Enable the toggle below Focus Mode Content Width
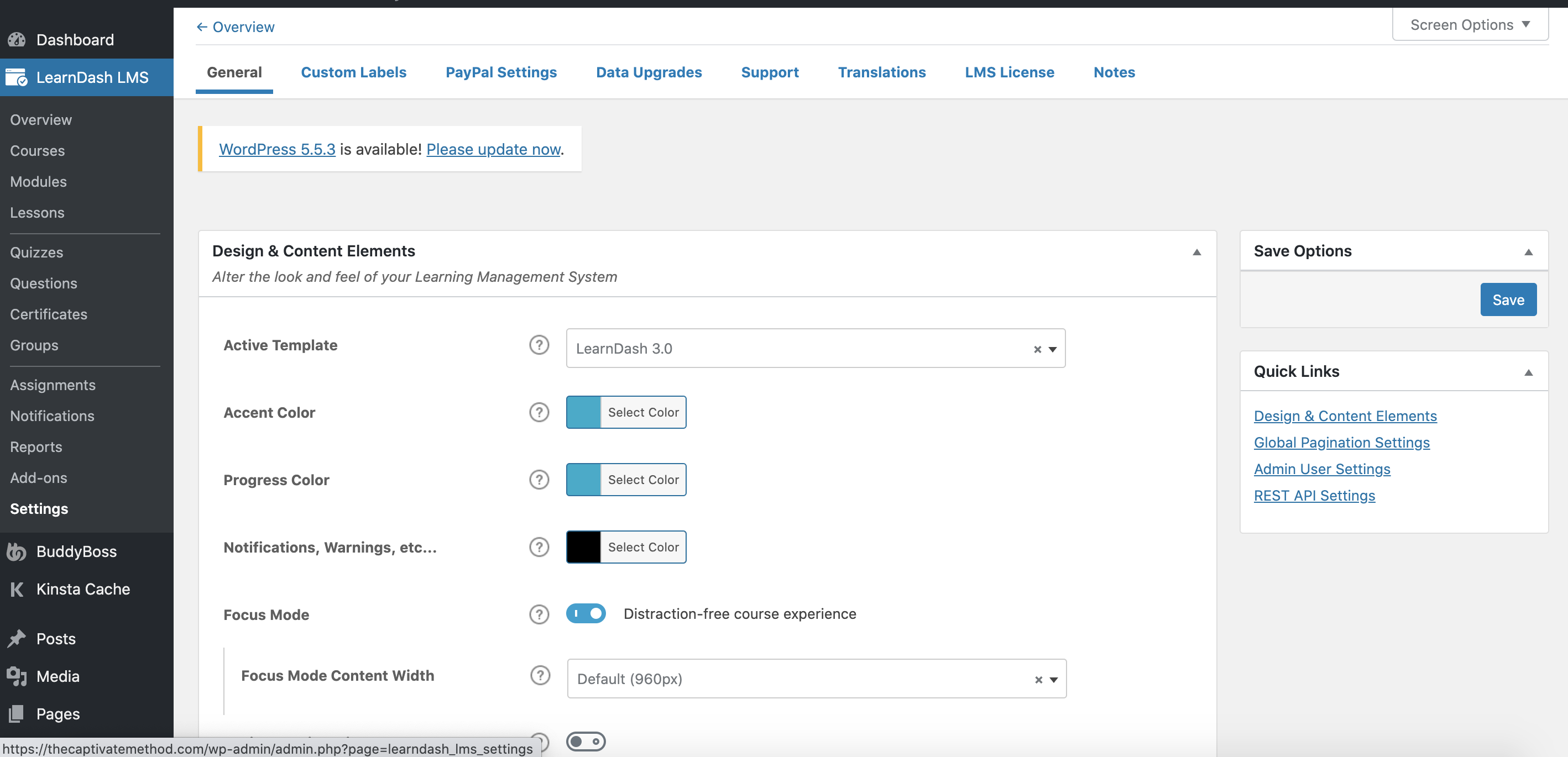 tap(586, 741)
